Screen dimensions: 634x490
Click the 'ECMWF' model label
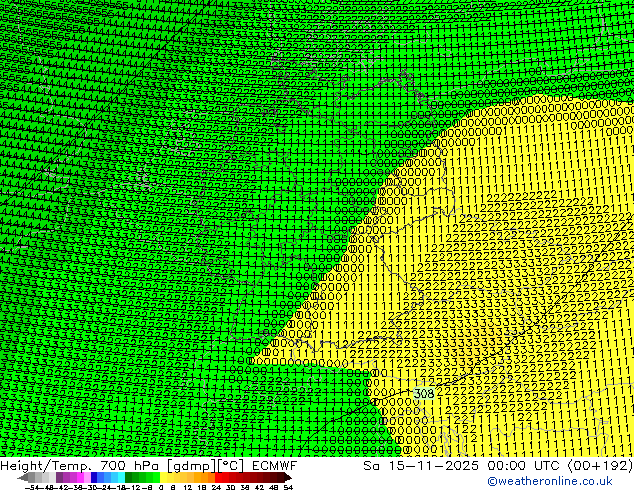pos(275,465)
